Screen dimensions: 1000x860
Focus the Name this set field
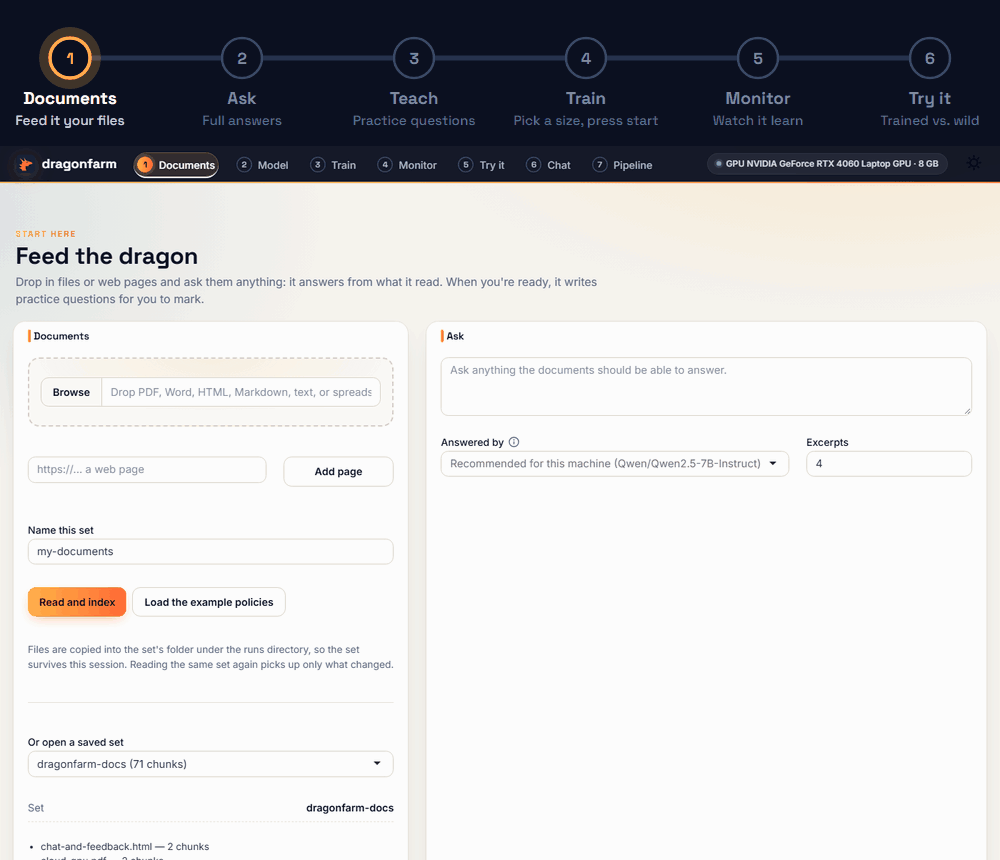coord(210,552)
